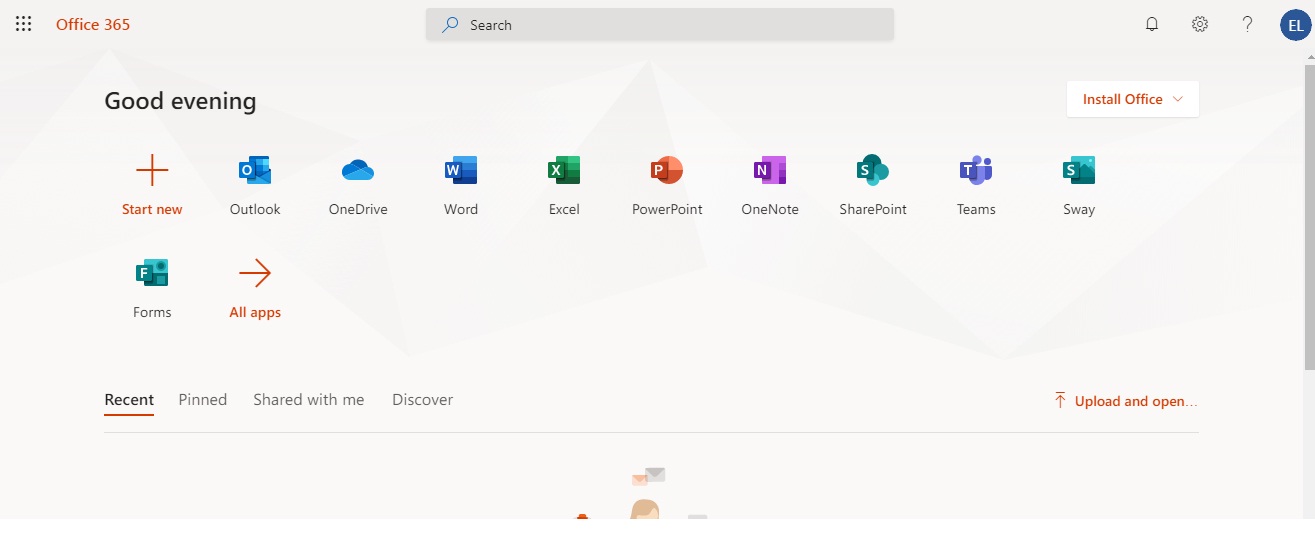Launch PowerPoint
1315x538 pixels.
pyautogui.click(x=667, y=185)
